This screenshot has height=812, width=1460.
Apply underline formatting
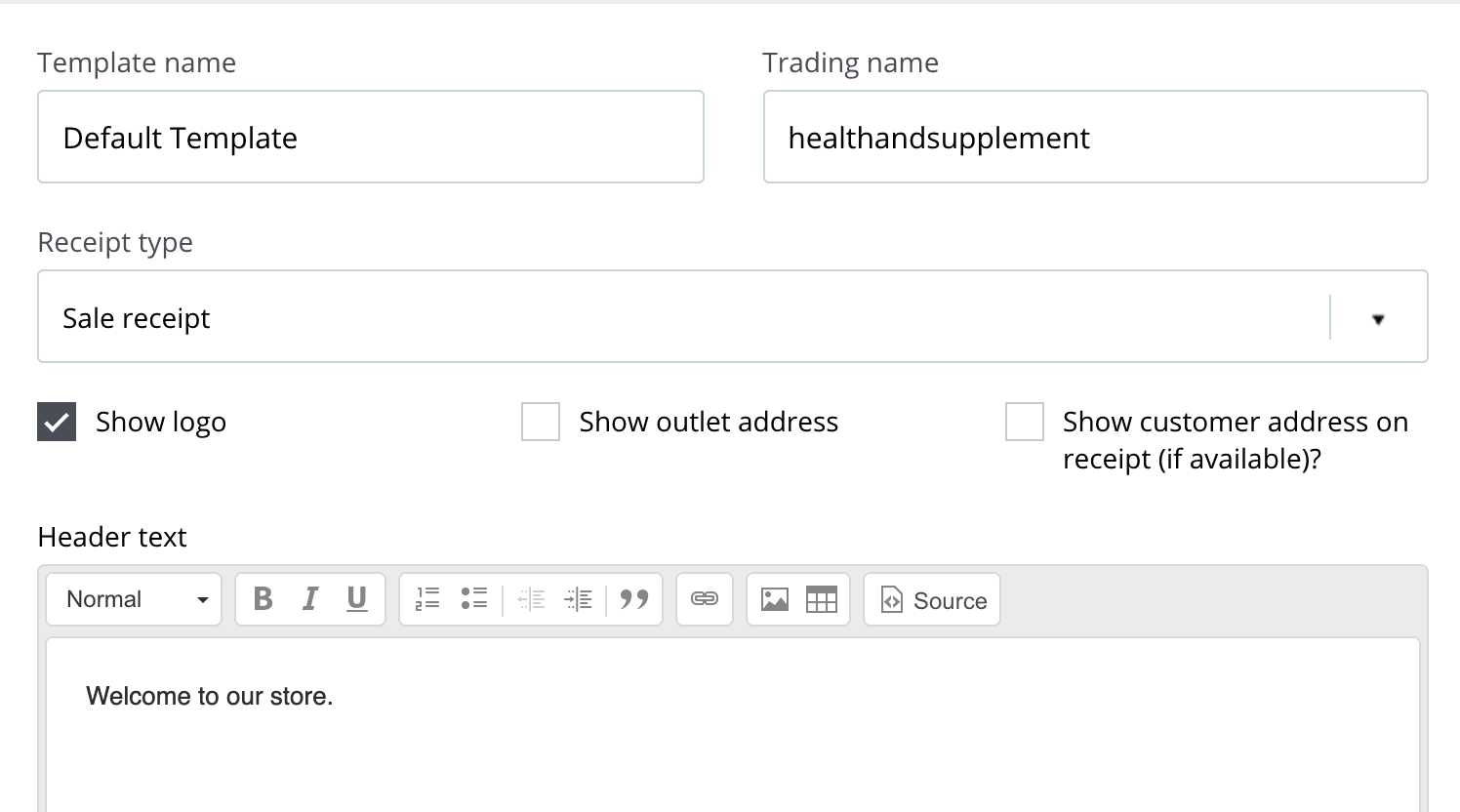pos(357,599)
